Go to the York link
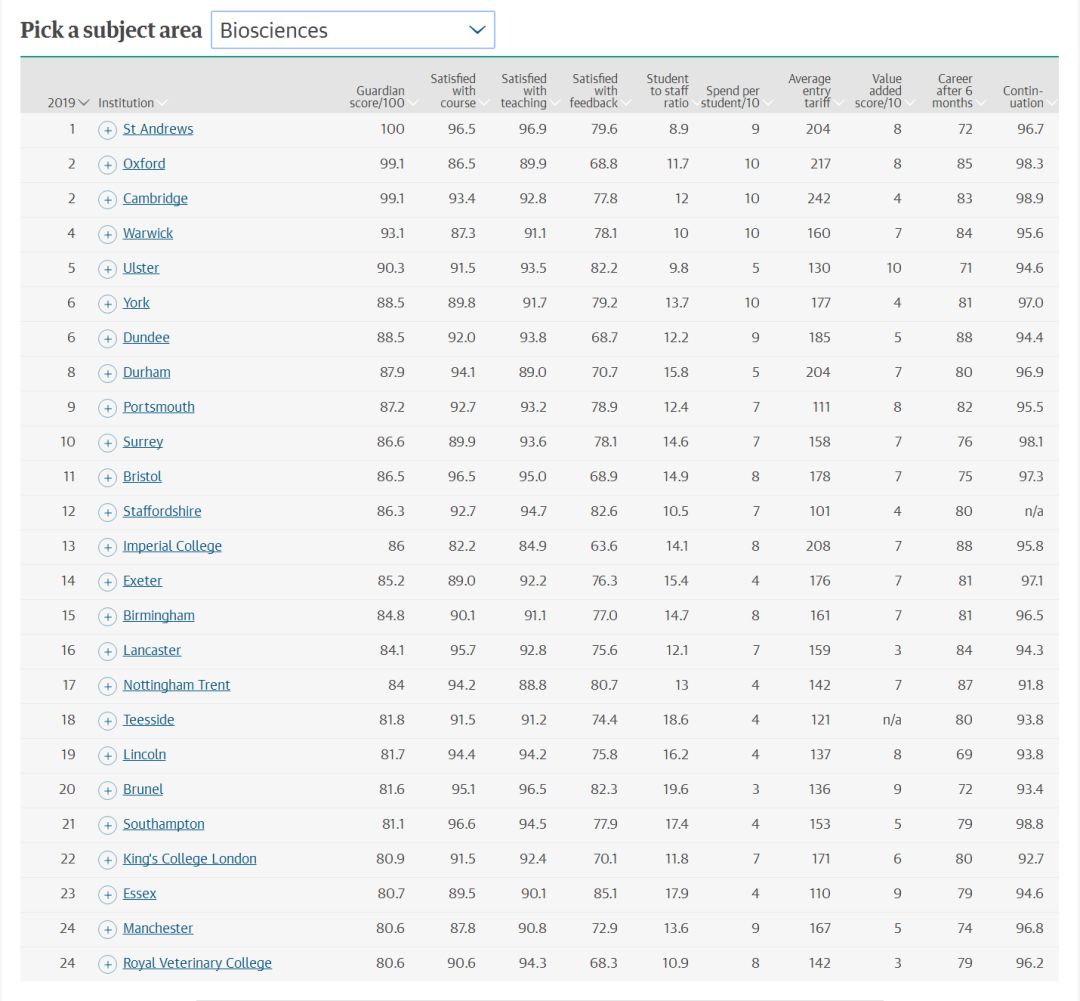The width and height of the screenshot is (1080, 1001). (x=136, y=303)
